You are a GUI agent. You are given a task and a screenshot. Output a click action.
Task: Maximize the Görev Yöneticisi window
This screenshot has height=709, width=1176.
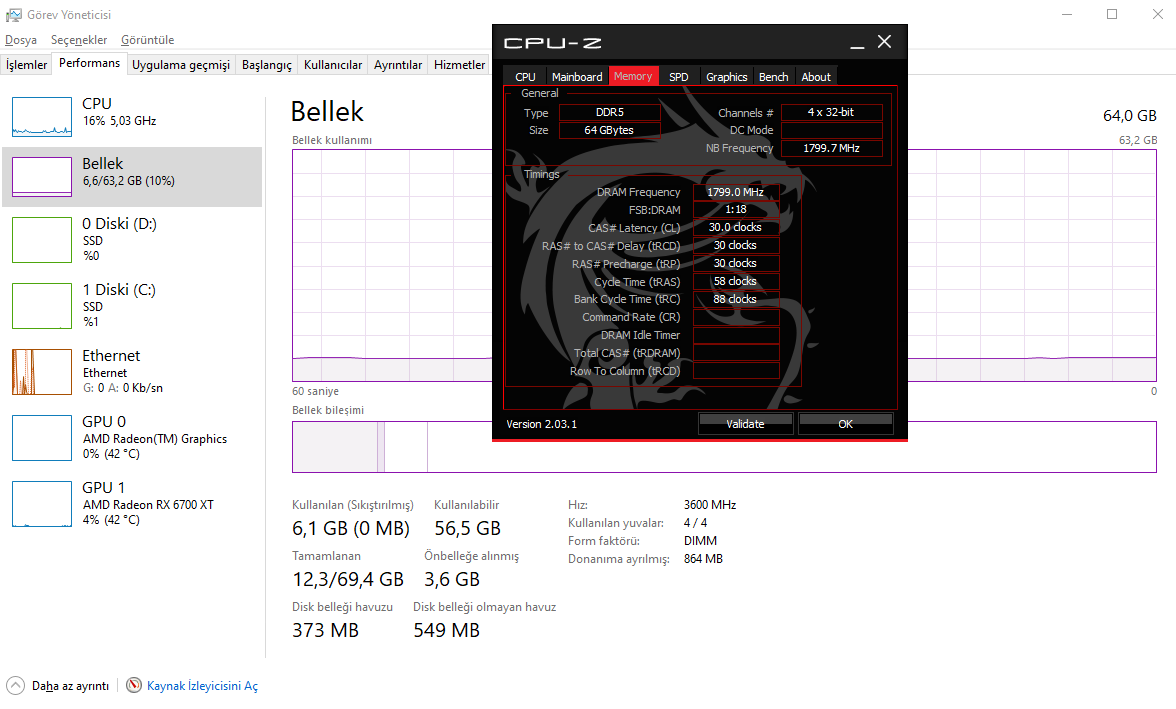coord(1112,14)
